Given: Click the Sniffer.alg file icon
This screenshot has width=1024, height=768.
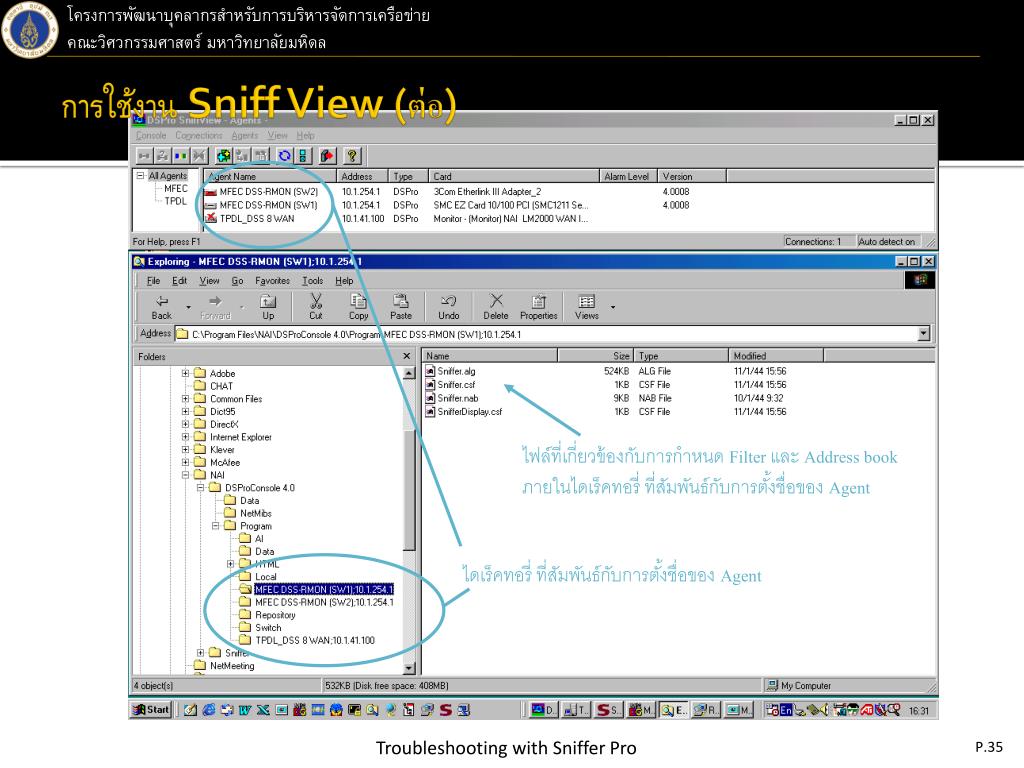Looking at the screenshot, I should [x=430, y=371].
